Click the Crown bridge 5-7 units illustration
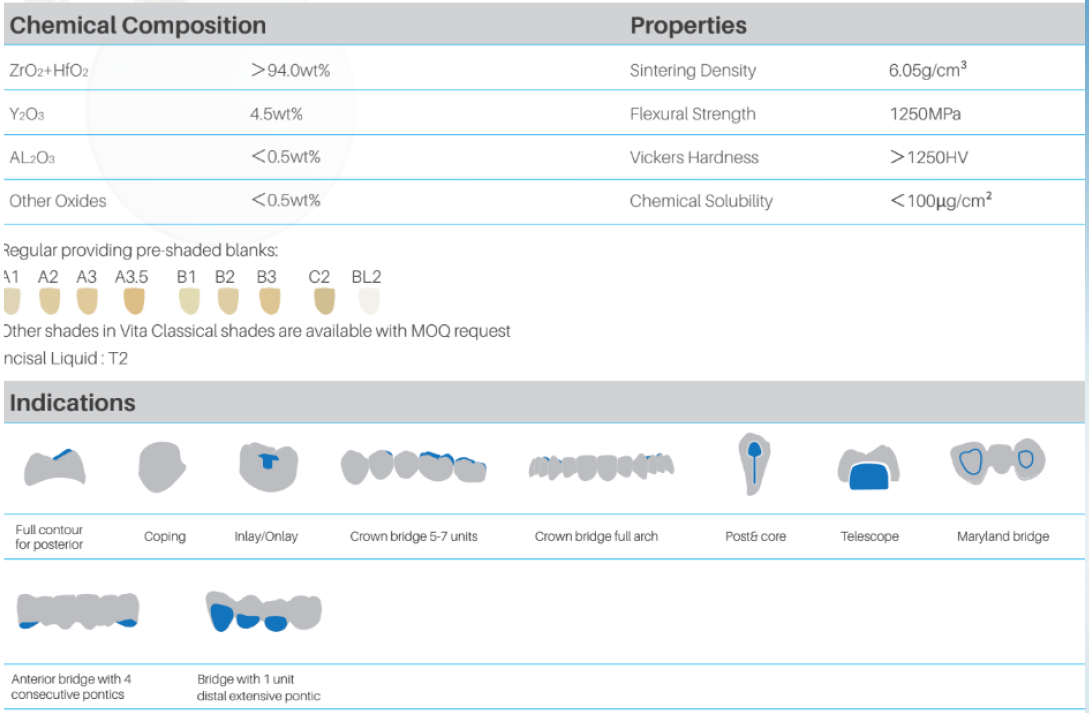1089x713 pixels. 413,466
